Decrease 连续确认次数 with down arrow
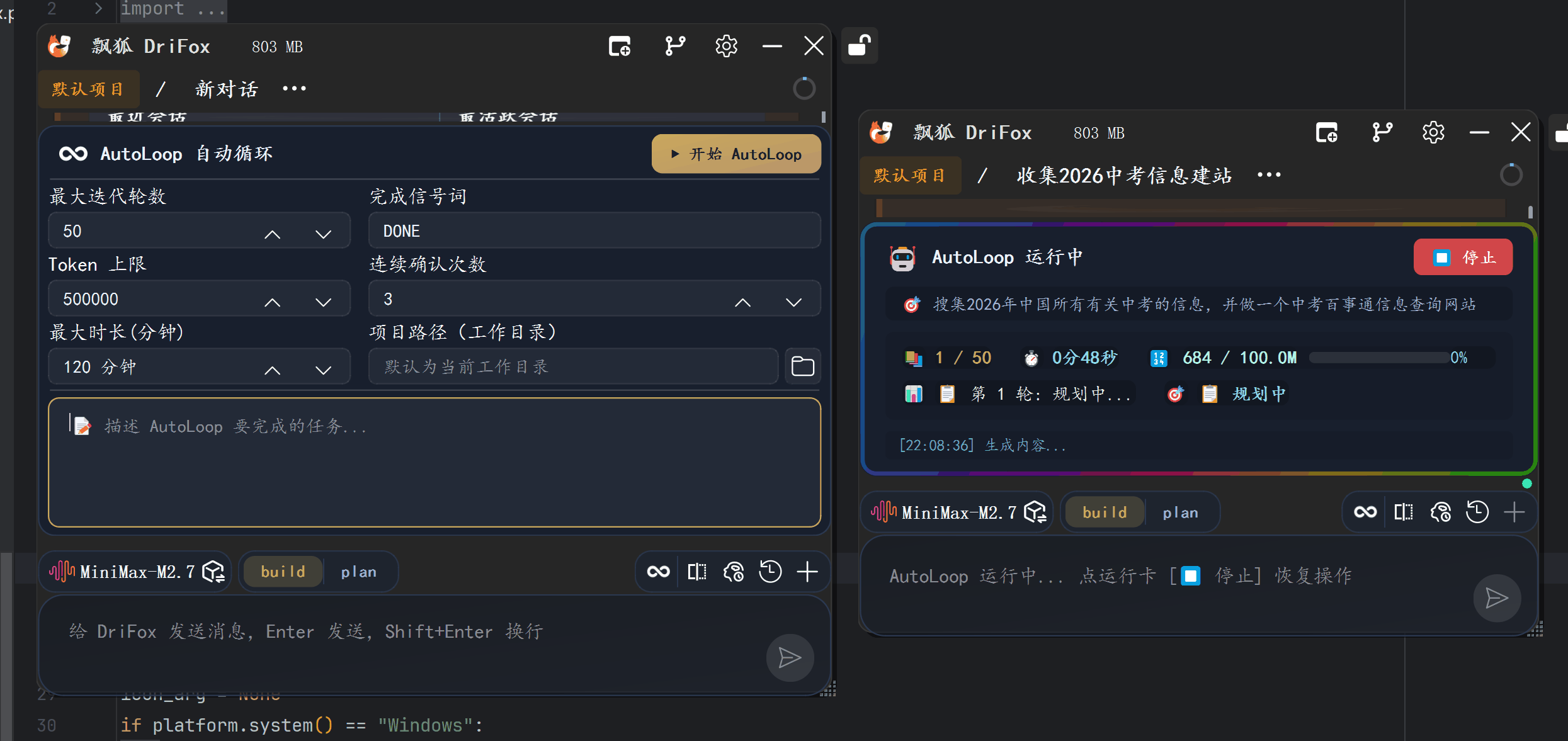The image size is (1568, 741). pos(793,302)
